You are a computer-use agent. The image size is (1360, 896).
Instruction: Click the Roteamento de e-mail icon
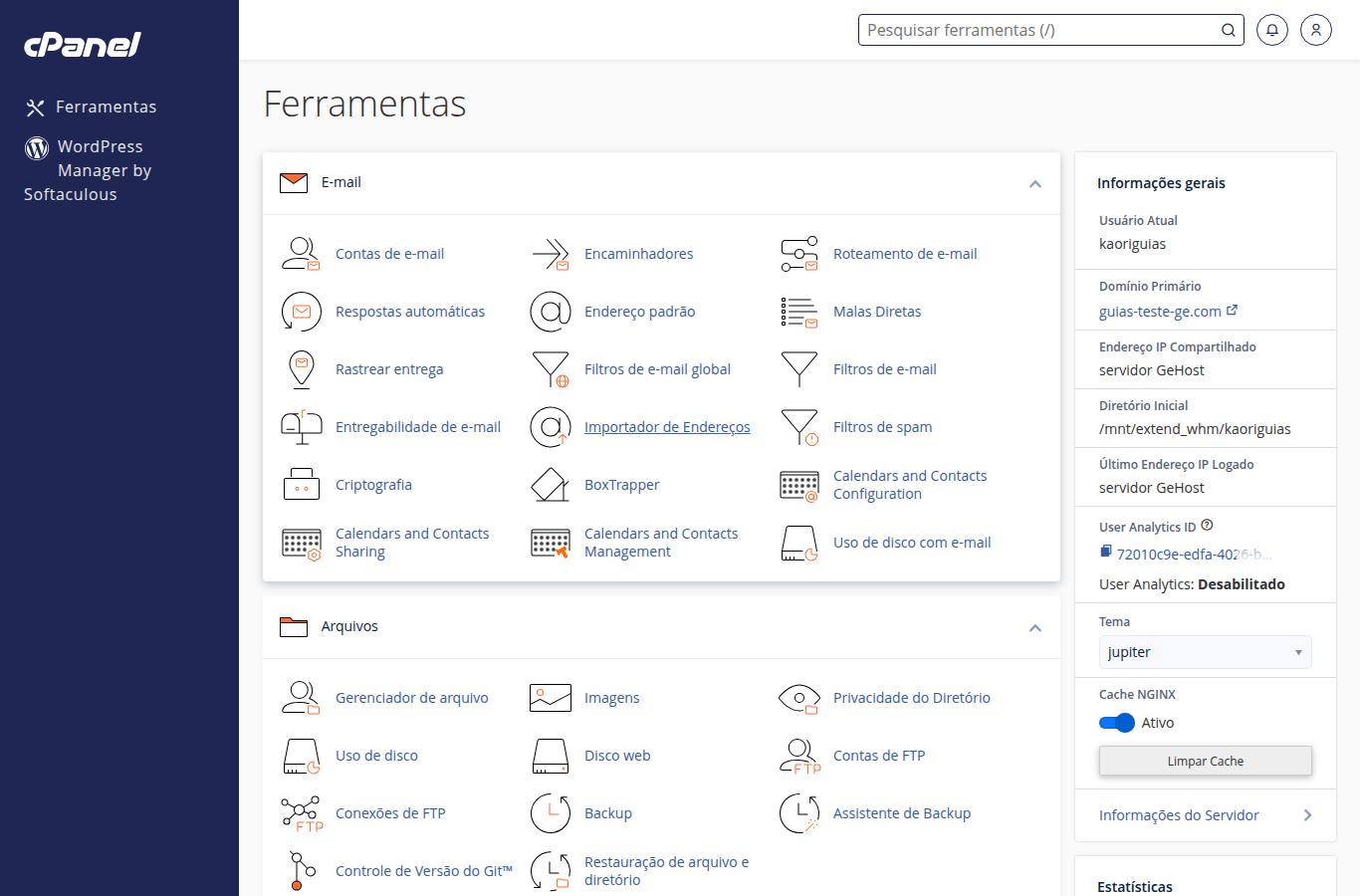point(799,254)
